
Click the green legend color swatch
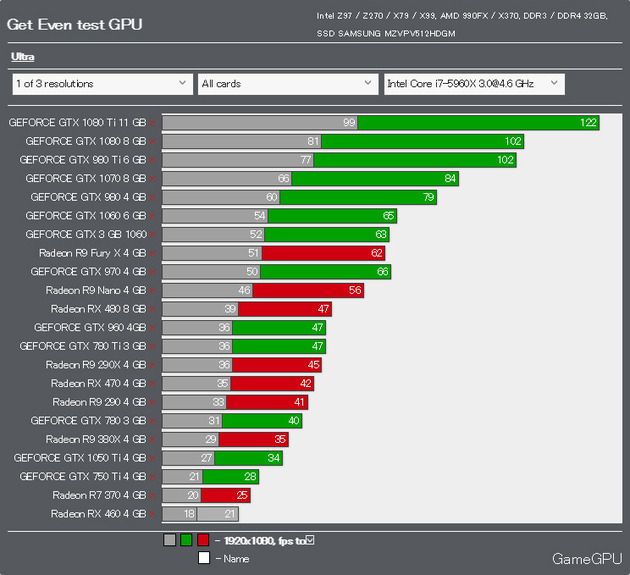[186, 540]
